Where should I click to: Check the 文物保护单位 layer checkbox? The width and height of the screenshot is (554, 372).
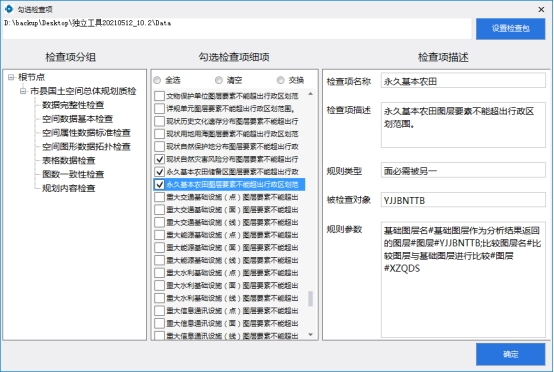click(160, 96)
